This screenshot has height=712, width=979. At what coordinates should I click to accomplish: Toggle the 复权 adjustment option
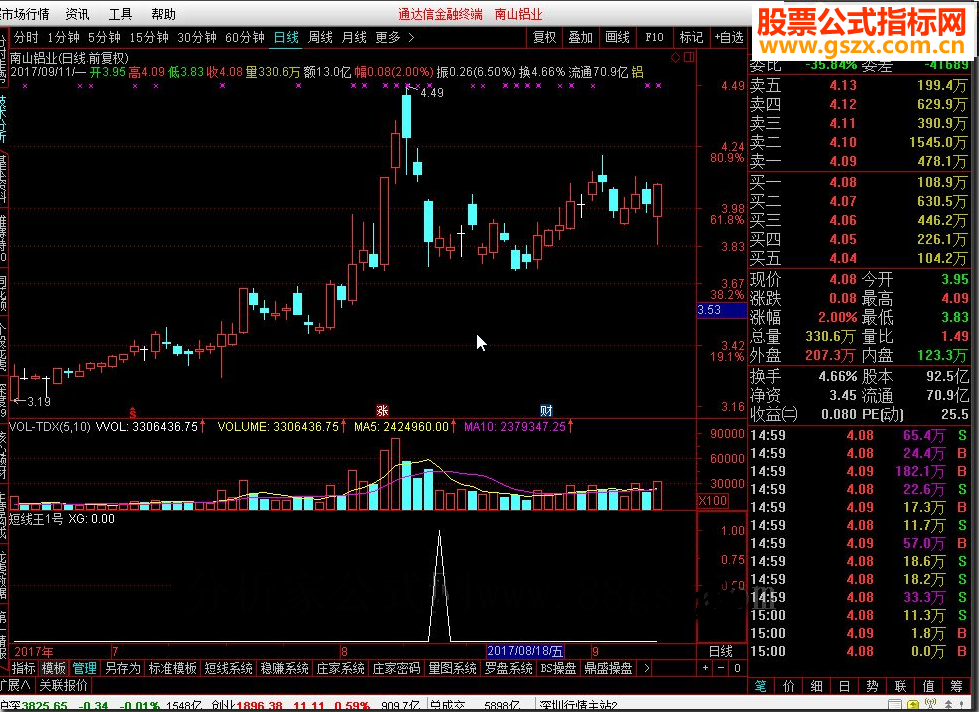coord(544,37)
